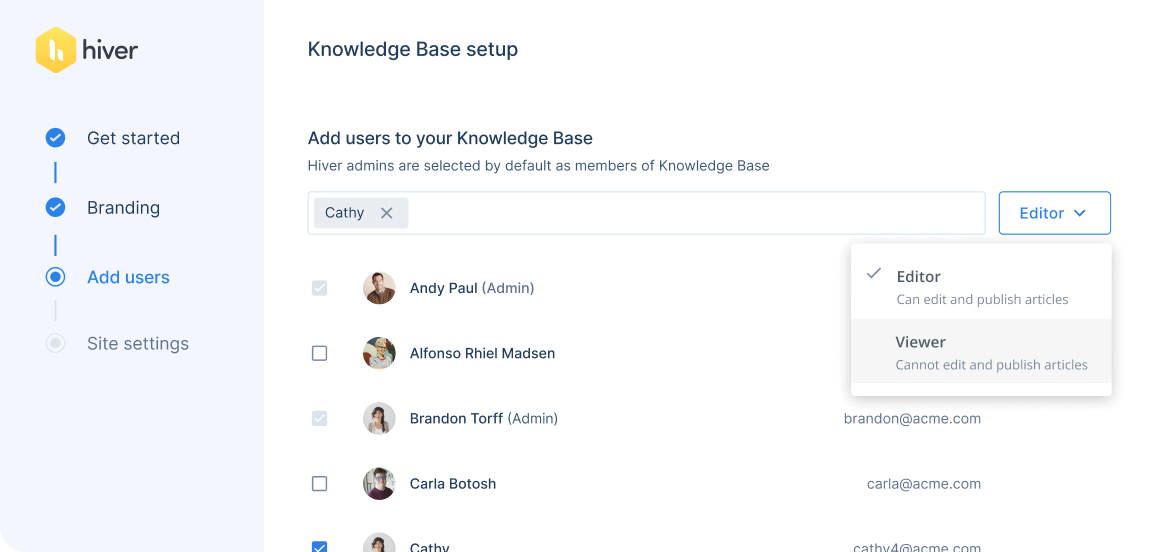Select the Carla Botosh checkbox
Viewport: 1160px width, 552px height.
(x=320, y=483)
